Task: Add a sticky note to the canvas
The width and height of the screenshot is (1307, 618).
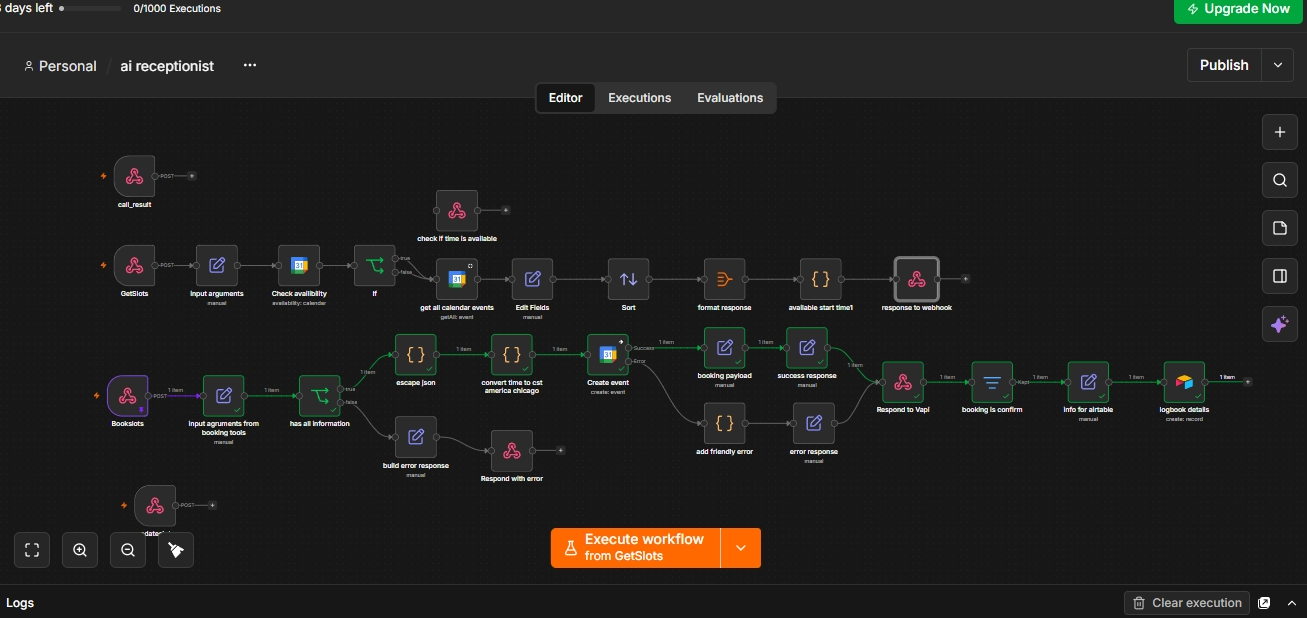Action: [1279, 228]
